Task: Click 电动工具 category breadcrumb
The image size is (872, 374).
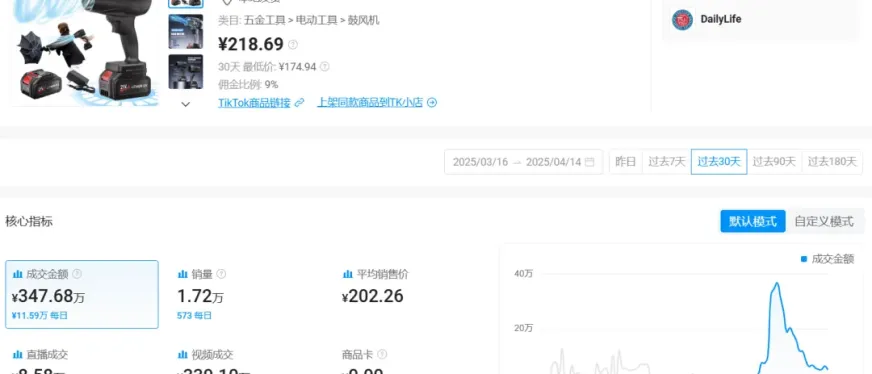Action: pyautogui.click(x=316, y=21)
